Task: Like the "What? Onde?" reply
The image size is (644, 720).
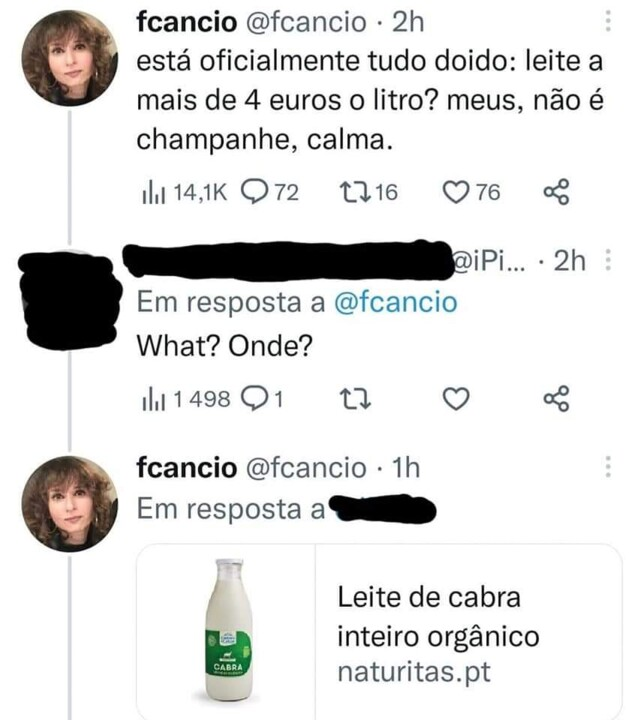Action: coord(456,399)
